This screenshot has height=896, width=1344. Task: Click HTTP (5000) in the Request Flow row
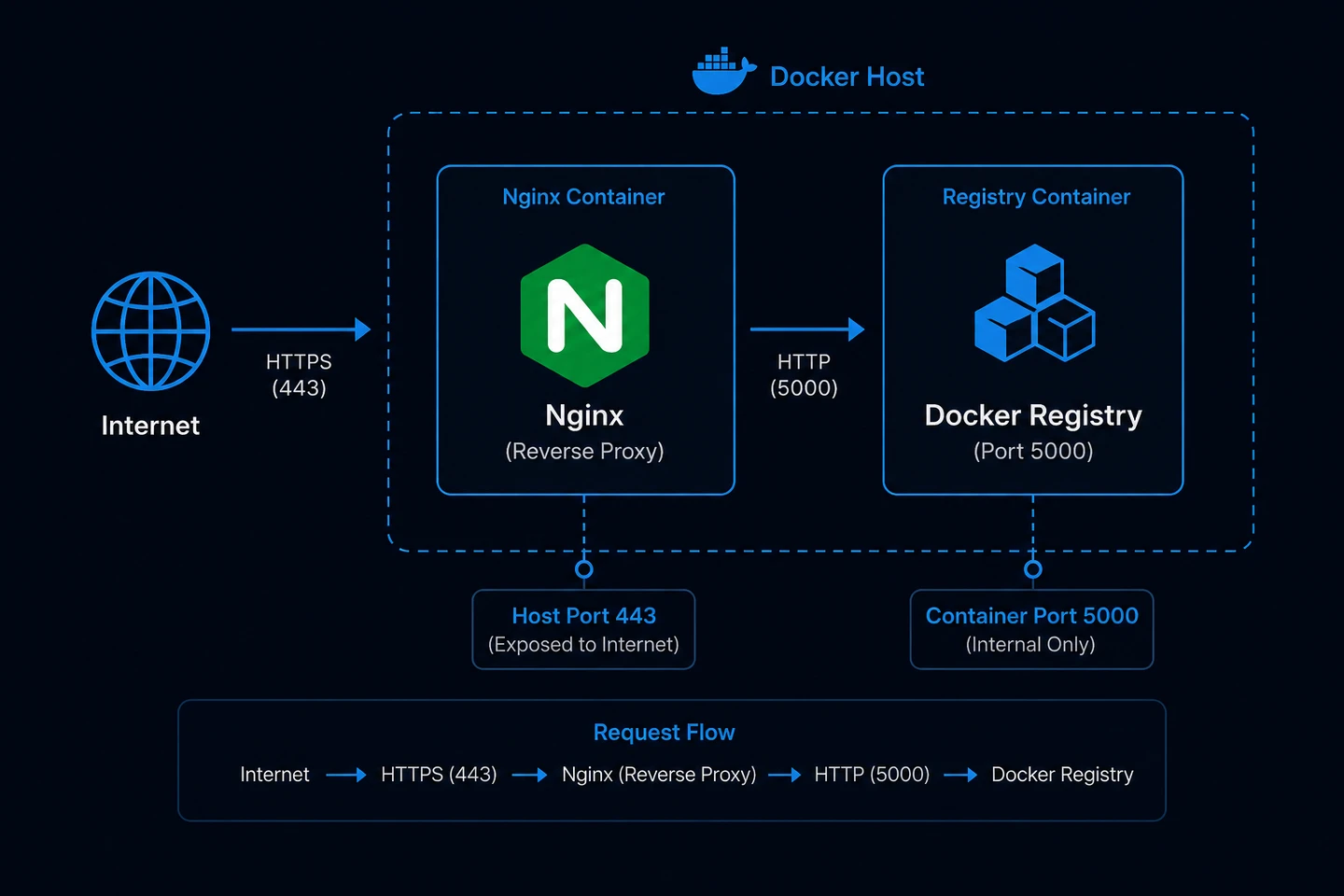pyautogui.click(x=872, y=775)
